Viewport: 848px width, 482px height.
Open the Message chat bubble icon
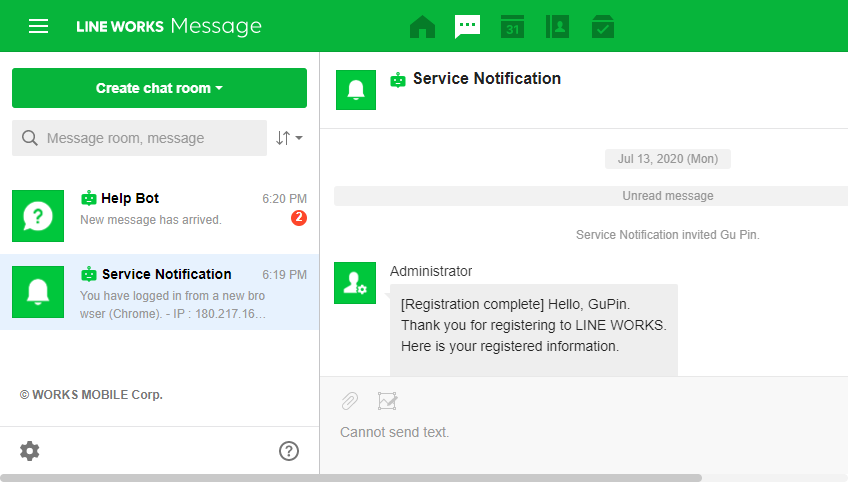click(467, 27)
